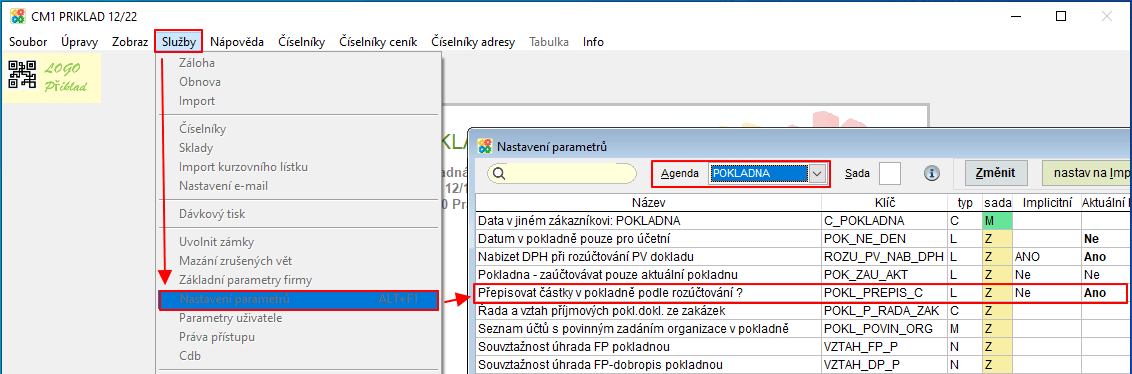Viewport: 1132px width, 374px height.
Task: Click key cell POK_NE_DEN
Action: coord(884,238)
